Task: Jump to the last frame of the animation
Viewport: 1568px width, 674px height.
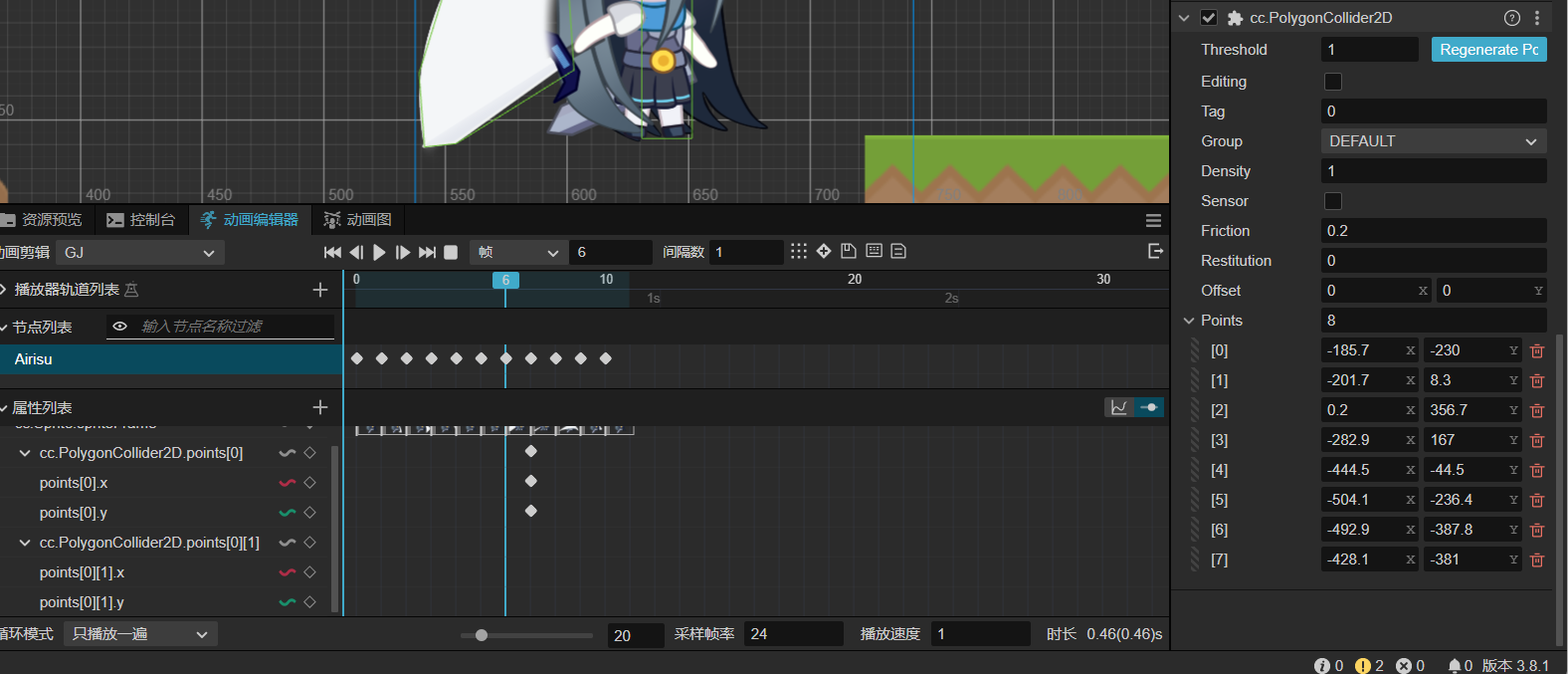Action: [x=427, y=253]
